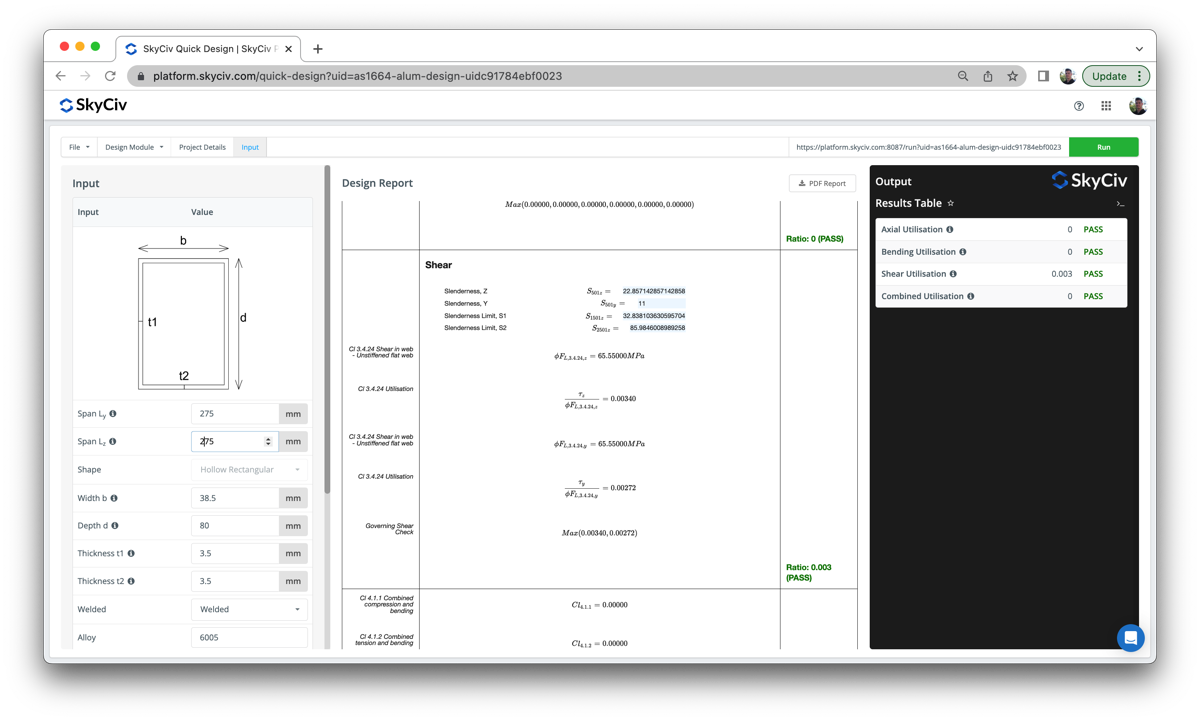The image size is (1200, 721).
Task: Download the PDF Report
Action: coord(822,183)
